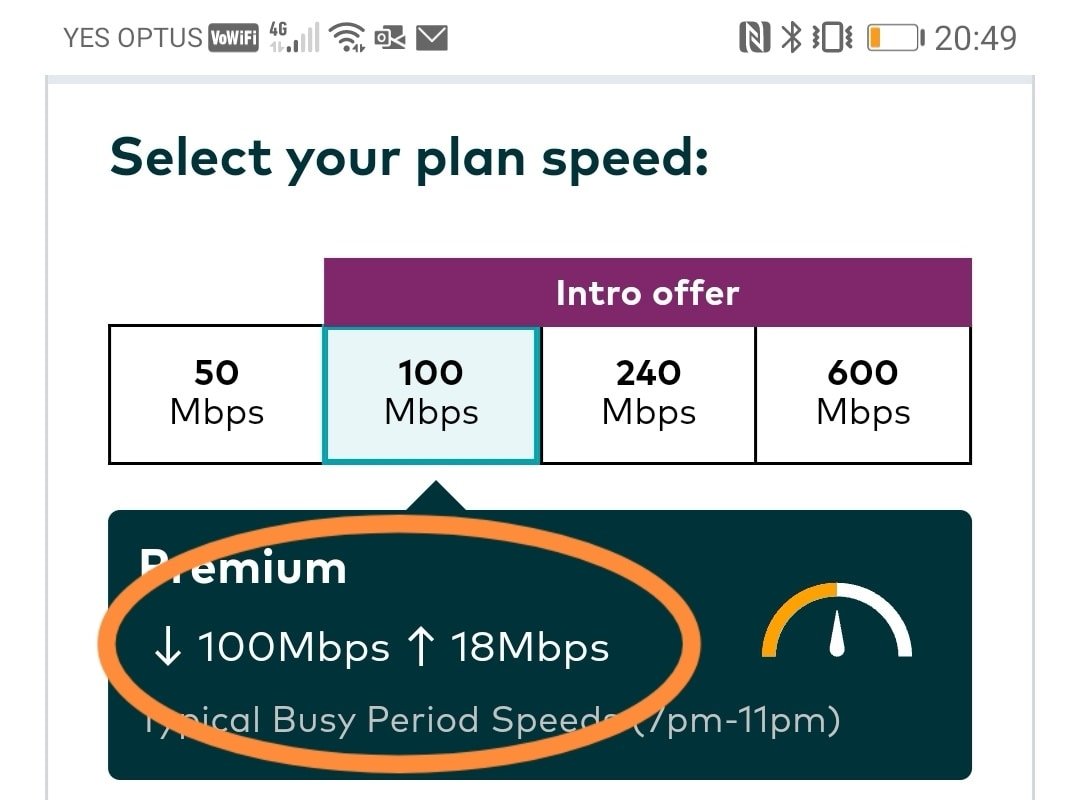Tap the mail notification envelope icon

point(431,38)
